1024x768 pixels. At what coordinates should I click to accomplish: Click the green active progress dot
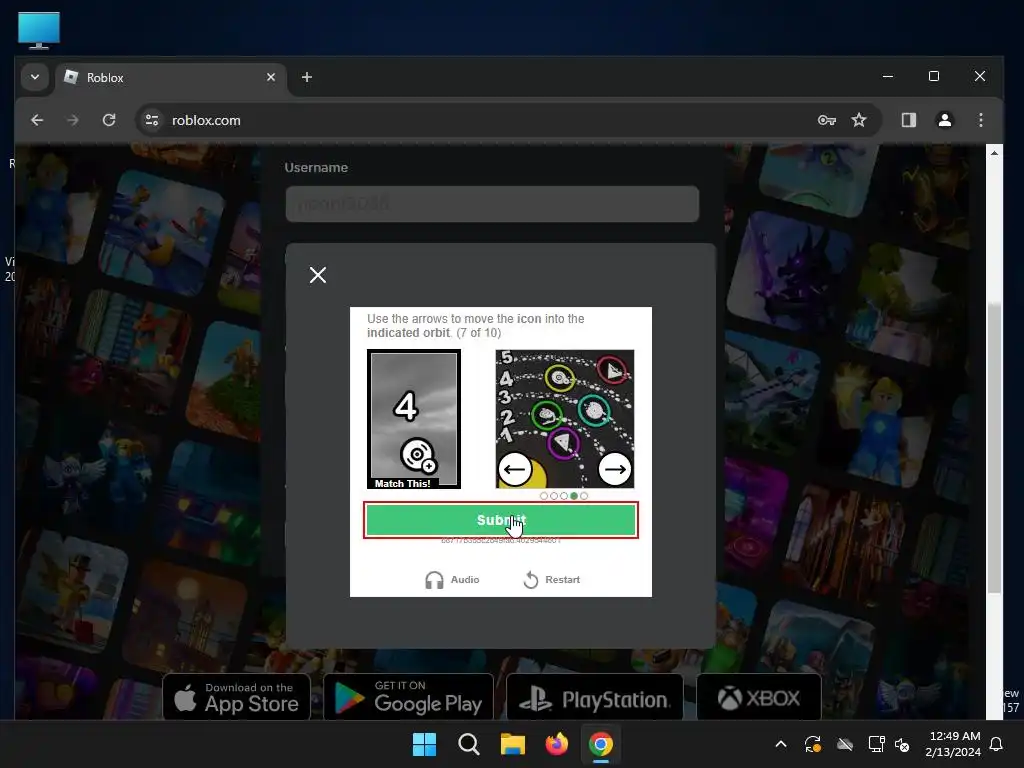coord(574,496)
